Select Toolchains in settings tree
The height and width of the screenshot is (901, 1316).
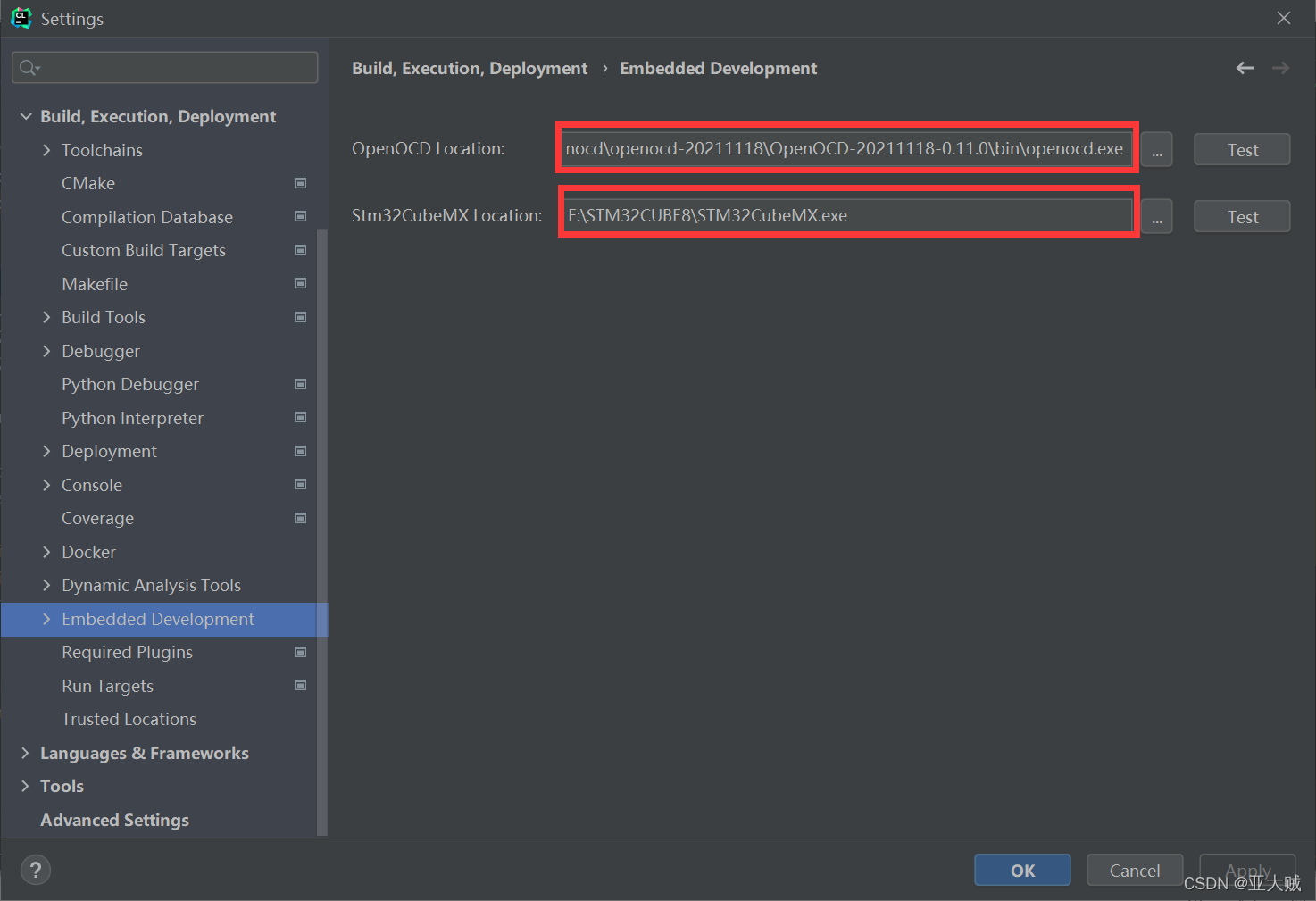[x=102, y=150]
